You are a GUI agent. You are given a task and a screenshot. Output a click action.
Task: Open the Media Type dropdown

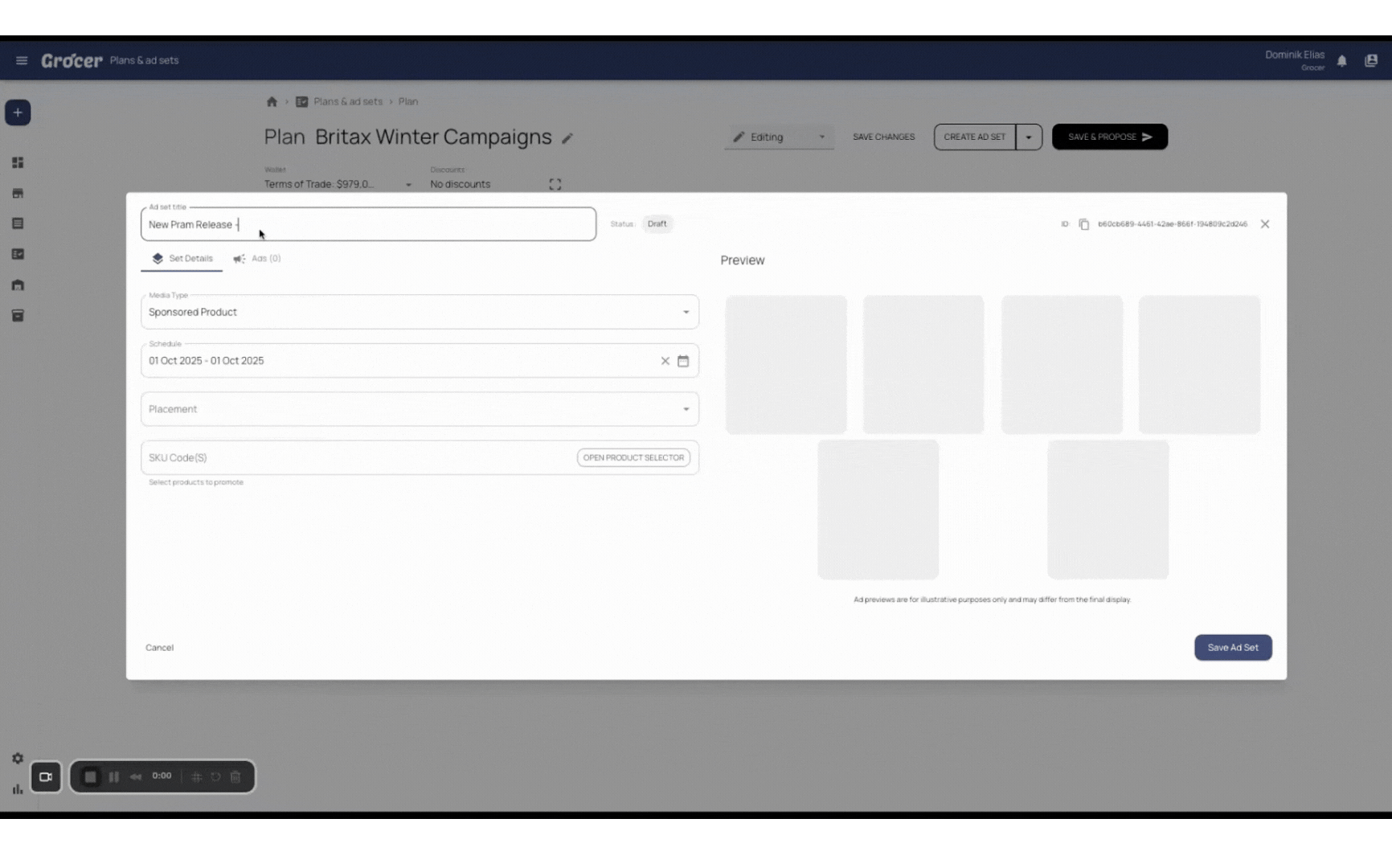[420, 312]
